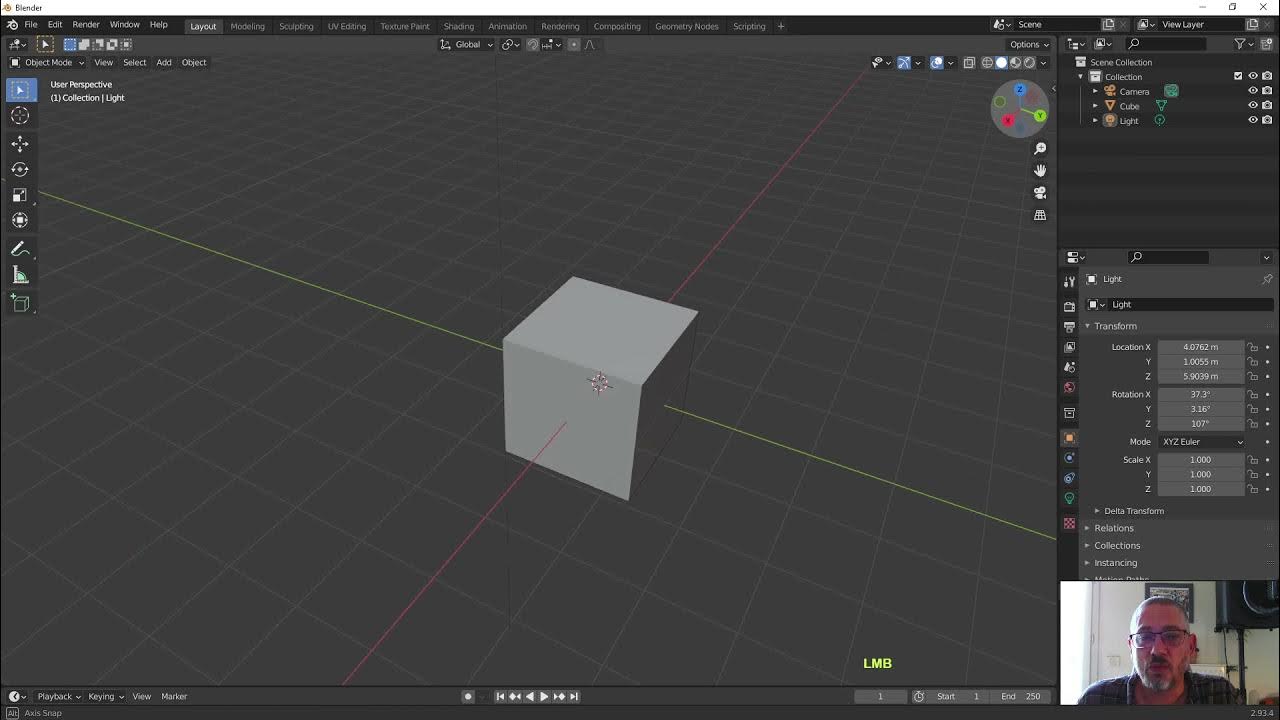The height and width of the screenshot is (720, 1280).
Task: Select solid viewport shading
Action: pos(1001,62)
